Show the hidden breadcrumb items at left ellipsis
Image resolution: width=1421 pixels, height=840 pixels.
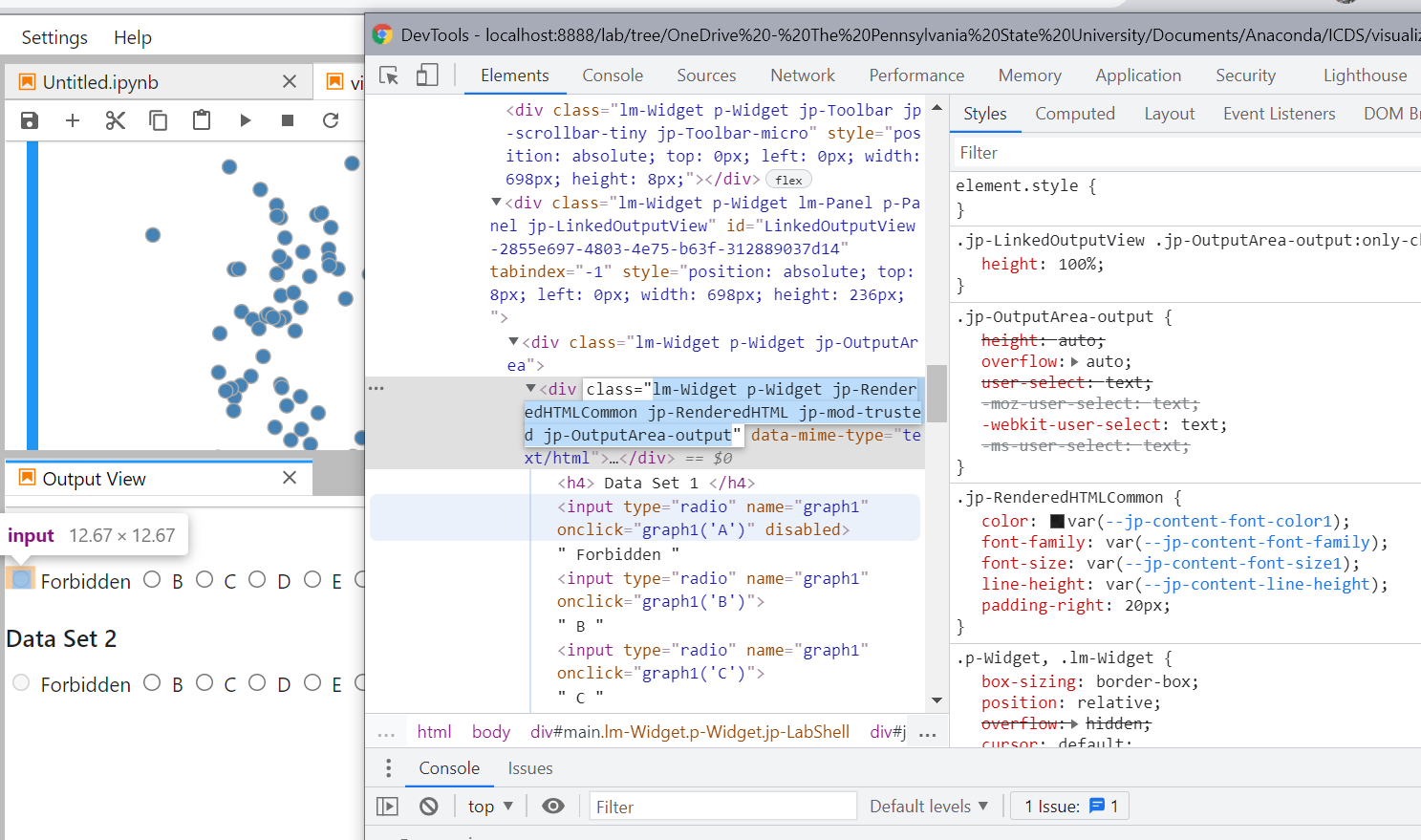coord(386,733)
